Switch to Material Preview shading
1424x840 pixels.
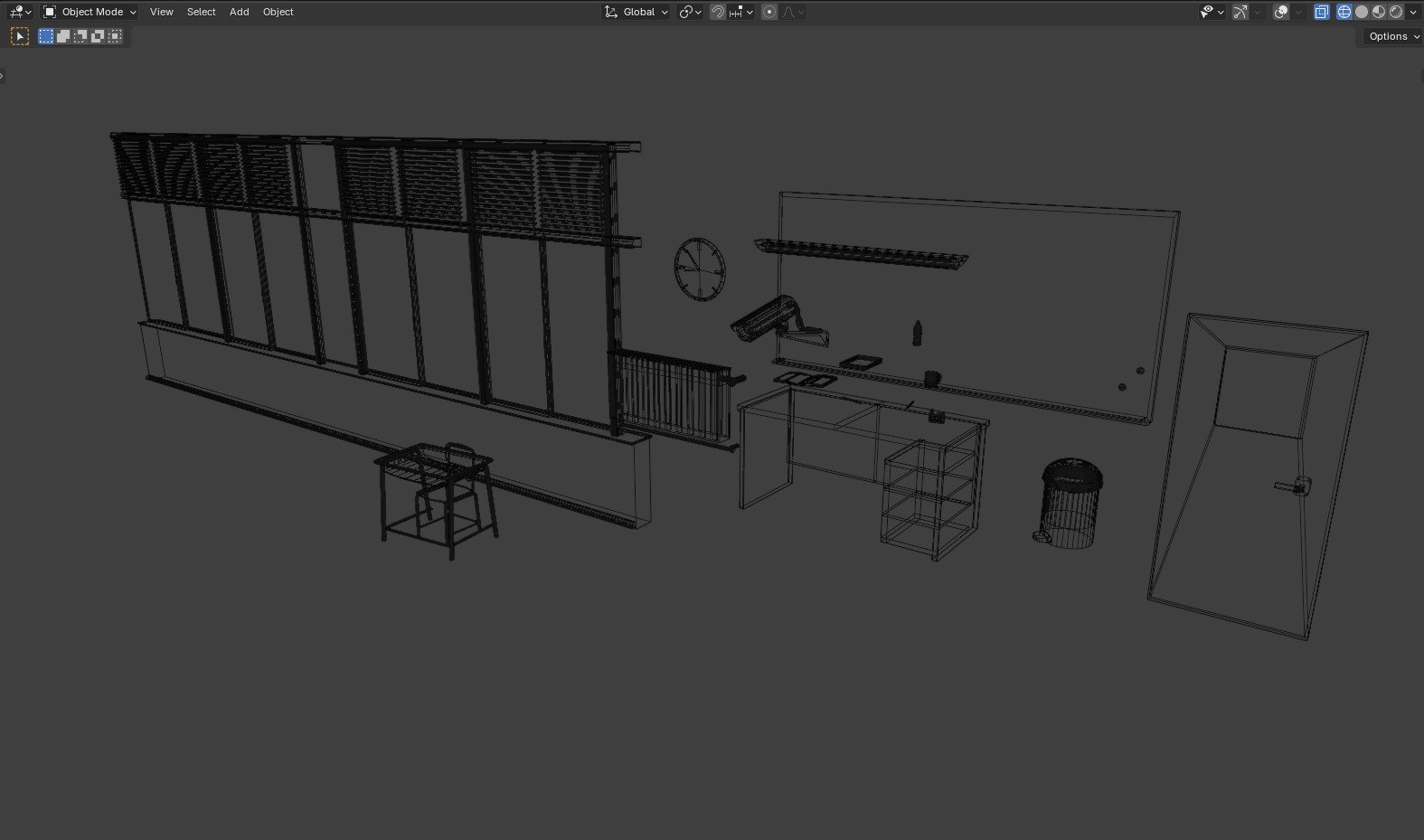click(1379, 12)
